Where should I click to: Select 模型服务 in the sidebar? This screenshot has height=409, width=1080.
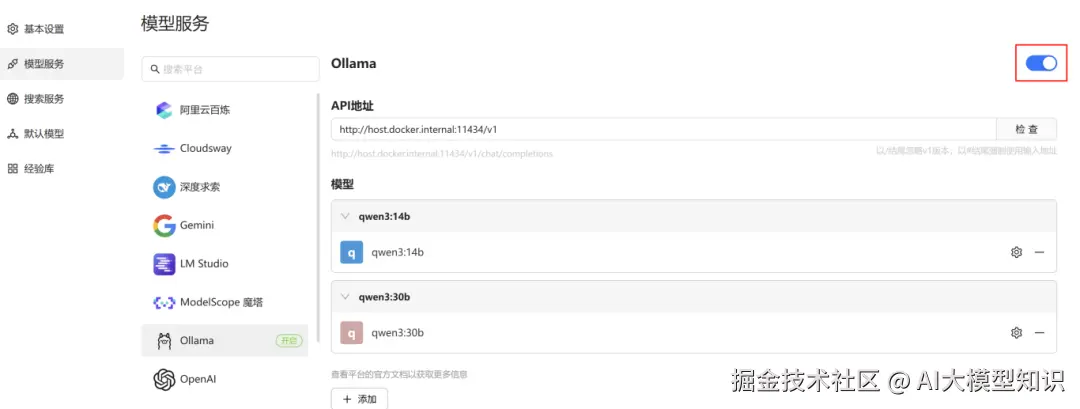pos(61,64)
